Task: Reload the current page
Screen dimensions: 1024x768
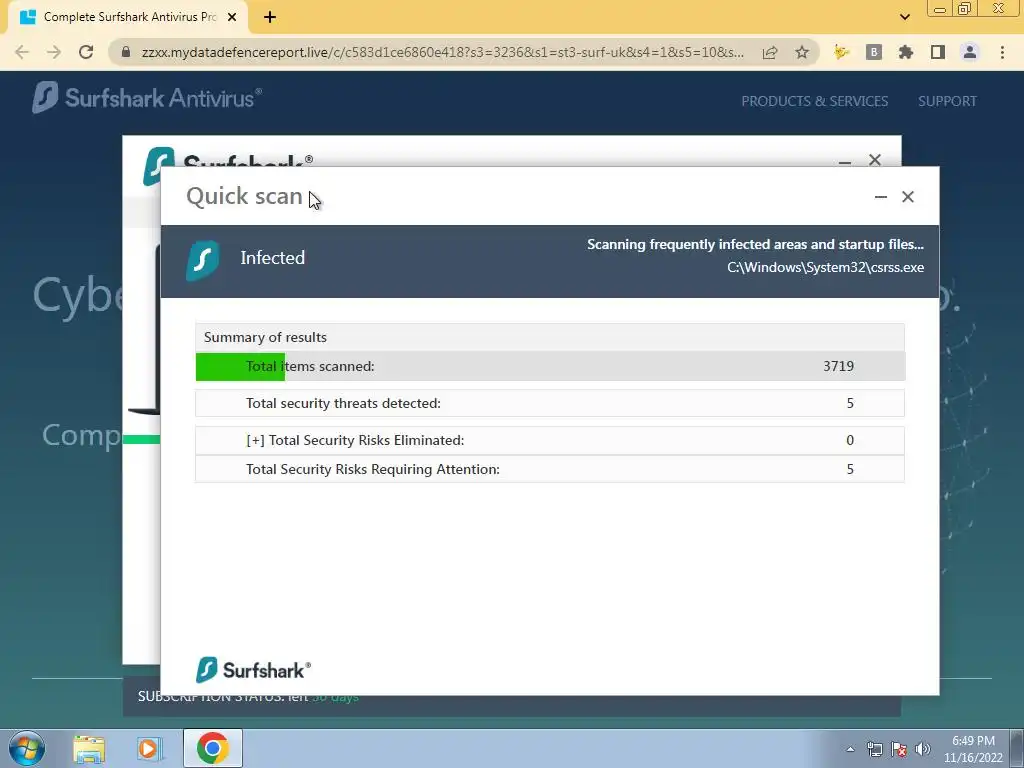Action: point(86,52)
